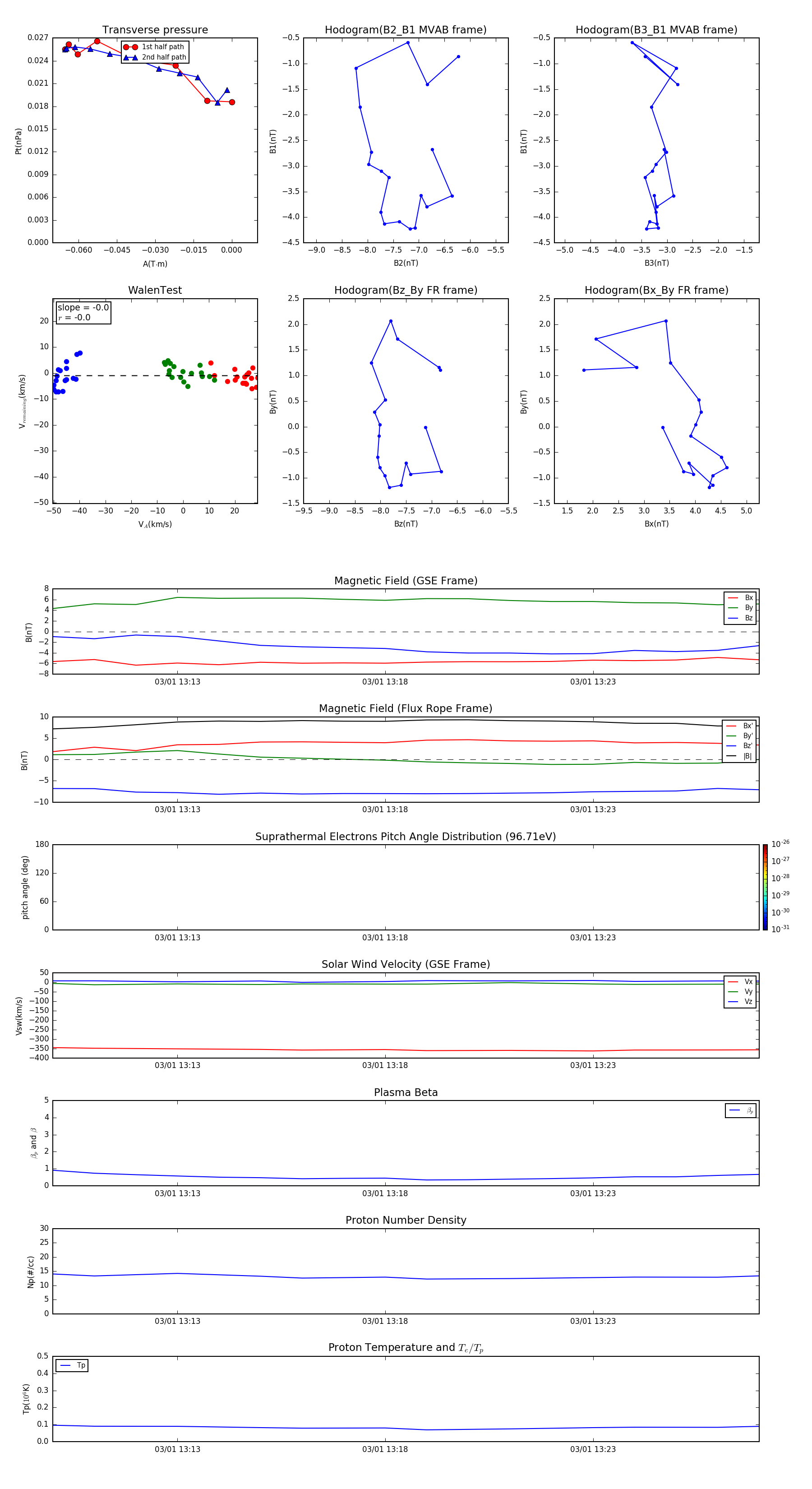Select 'Vx' in the solar wind legend
Screen dimensions: 812x1489
pos(740,981)
